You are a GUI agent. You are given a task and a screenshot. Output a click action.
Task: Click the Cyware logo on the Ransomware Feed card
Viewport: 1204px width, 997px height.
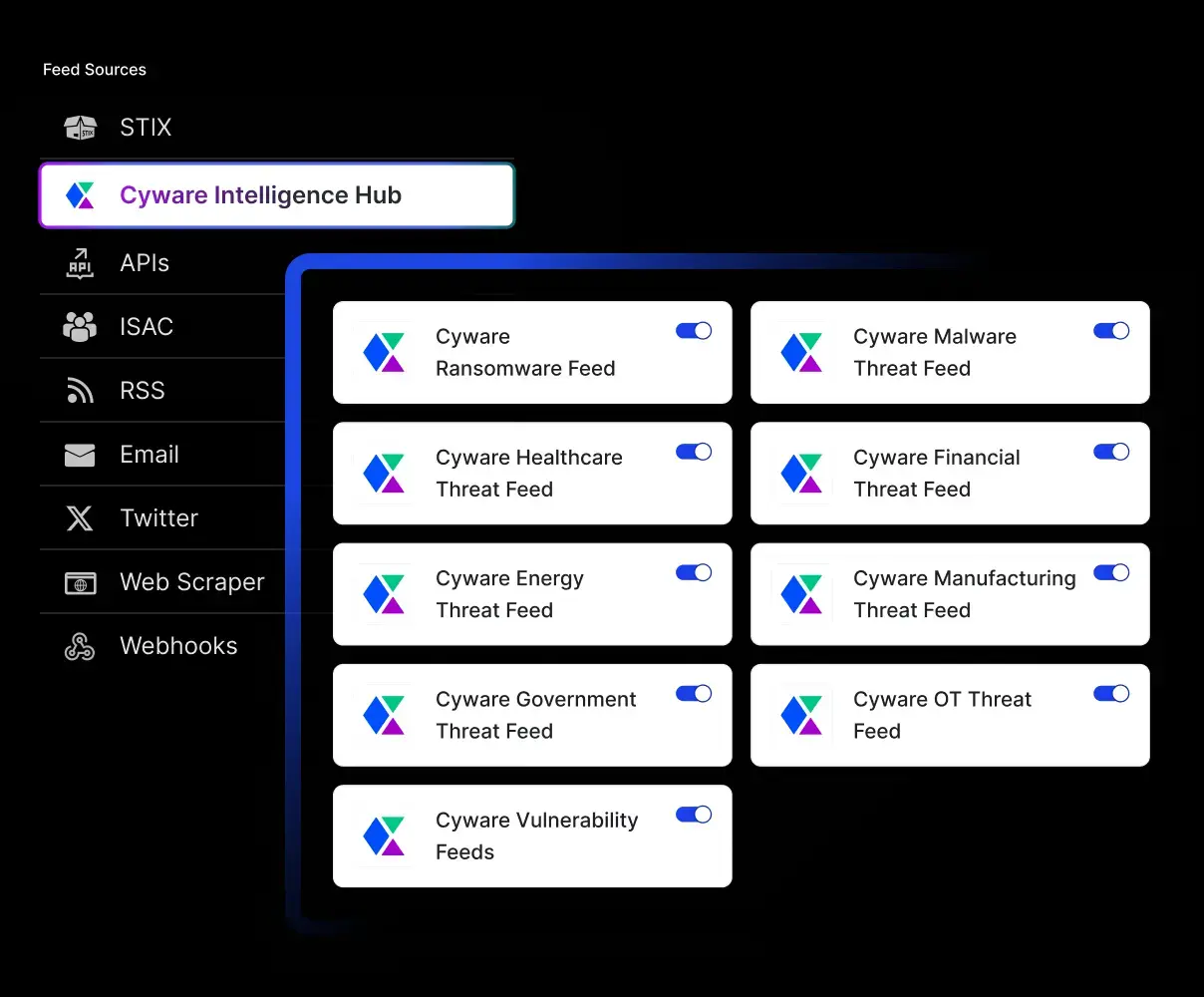[384, 353]
